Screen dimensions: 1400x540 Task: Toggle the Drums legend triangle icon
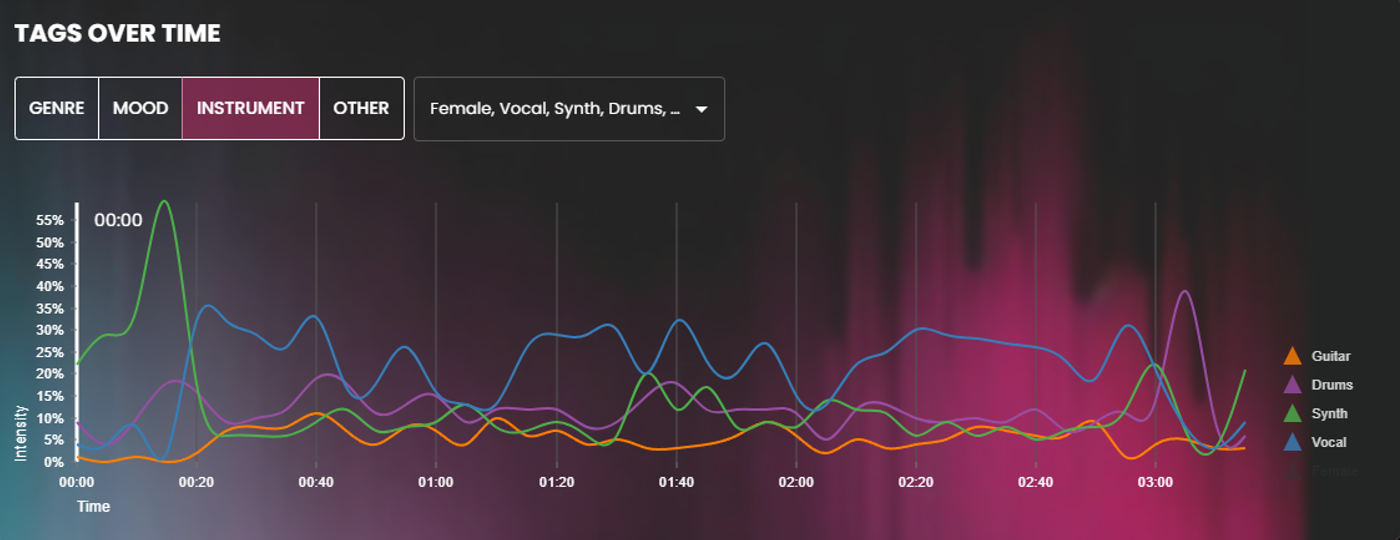pos(1292,385)
